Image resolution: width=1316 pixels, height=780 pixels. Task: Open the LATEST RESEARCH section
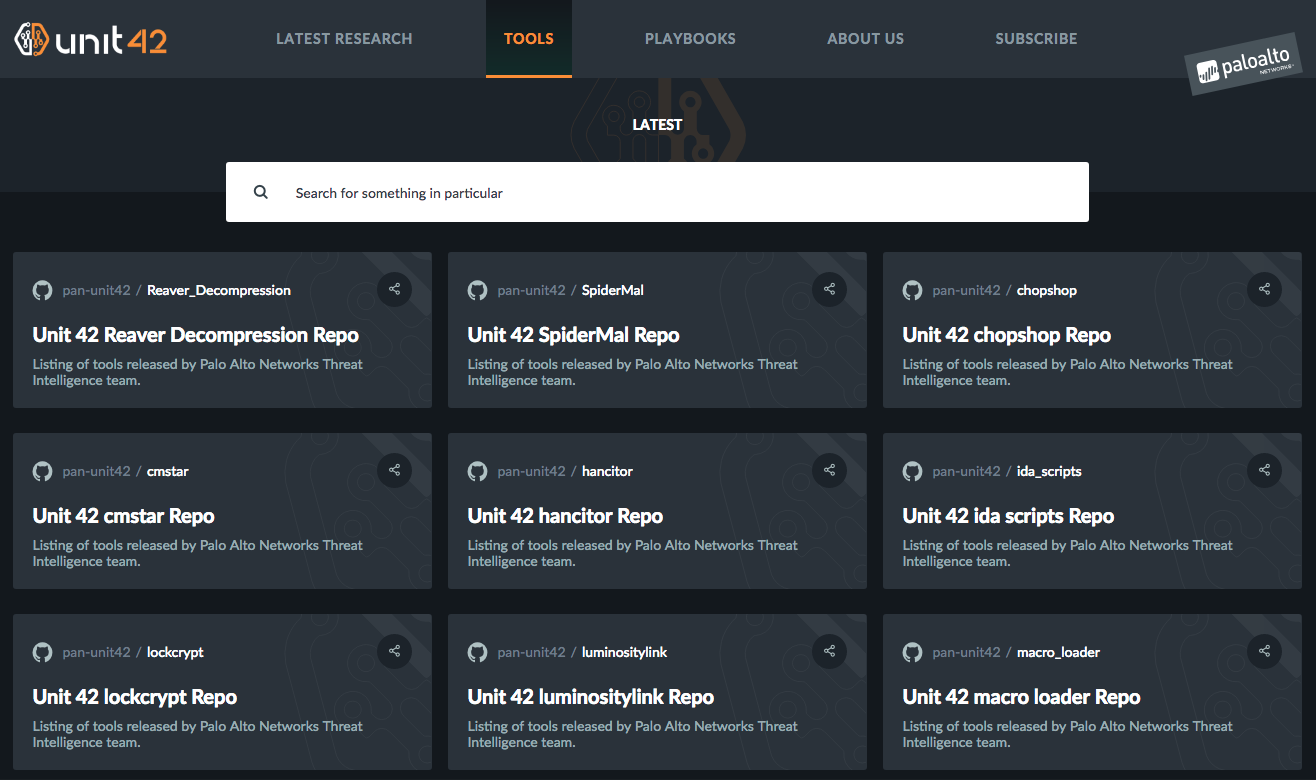pos(344,38)
